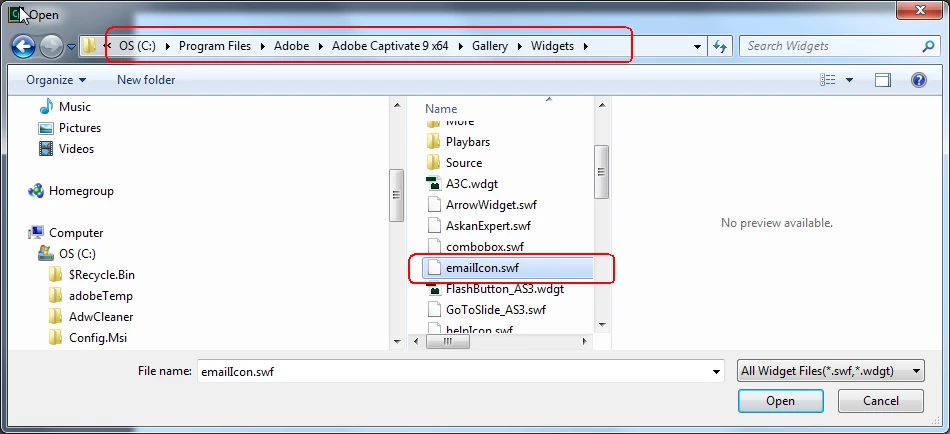The width and height of the screenshot is (950, 434).
Task: Click the FlashButton_AS3.wdgt file icon
Action: point(433,289)
